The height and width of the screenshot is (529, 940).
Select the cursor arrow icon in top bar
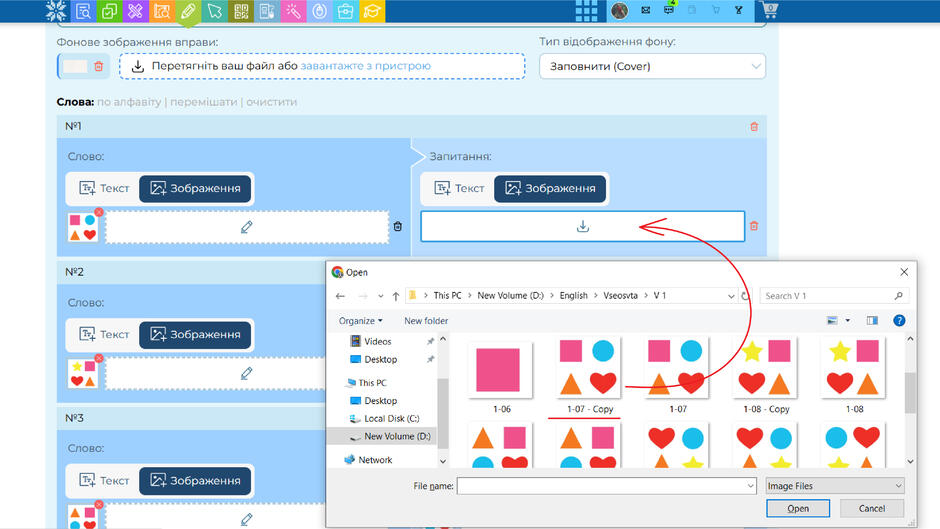pos(215,11)
